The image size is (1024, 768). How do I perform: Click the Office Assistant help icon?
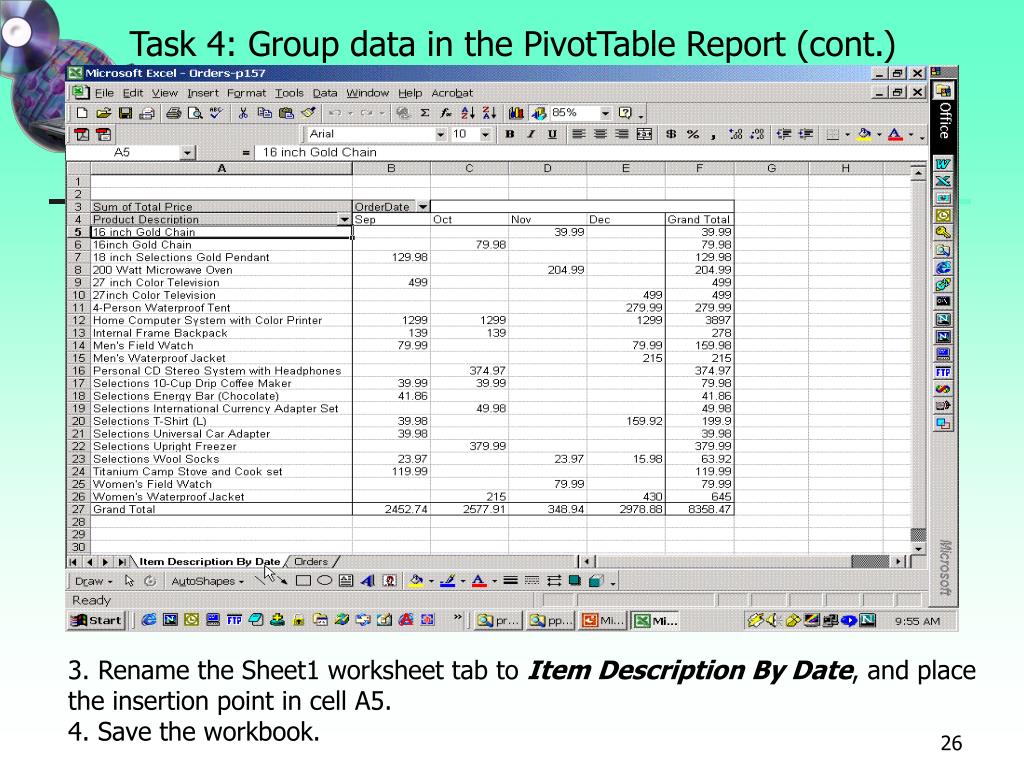click(625, 114)
